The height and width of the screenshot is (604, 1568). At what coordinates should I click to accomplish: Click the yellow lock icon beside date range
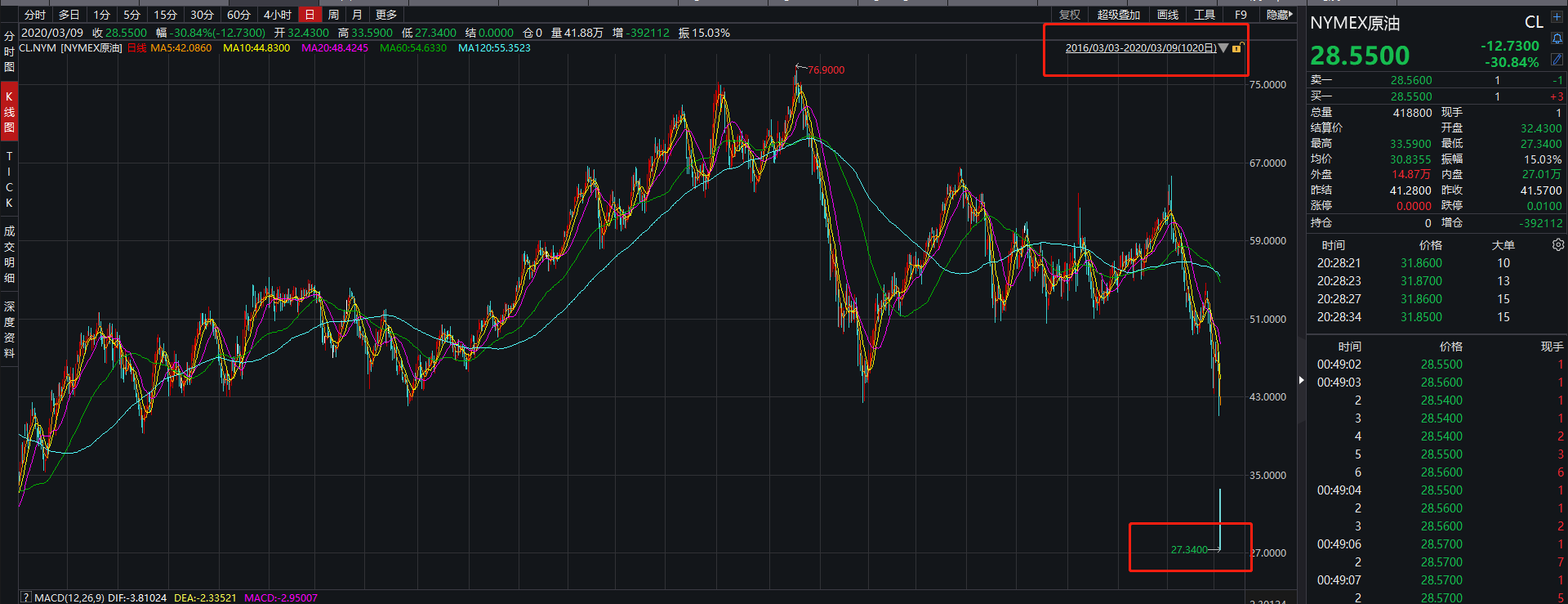(x=1236, y=48)
